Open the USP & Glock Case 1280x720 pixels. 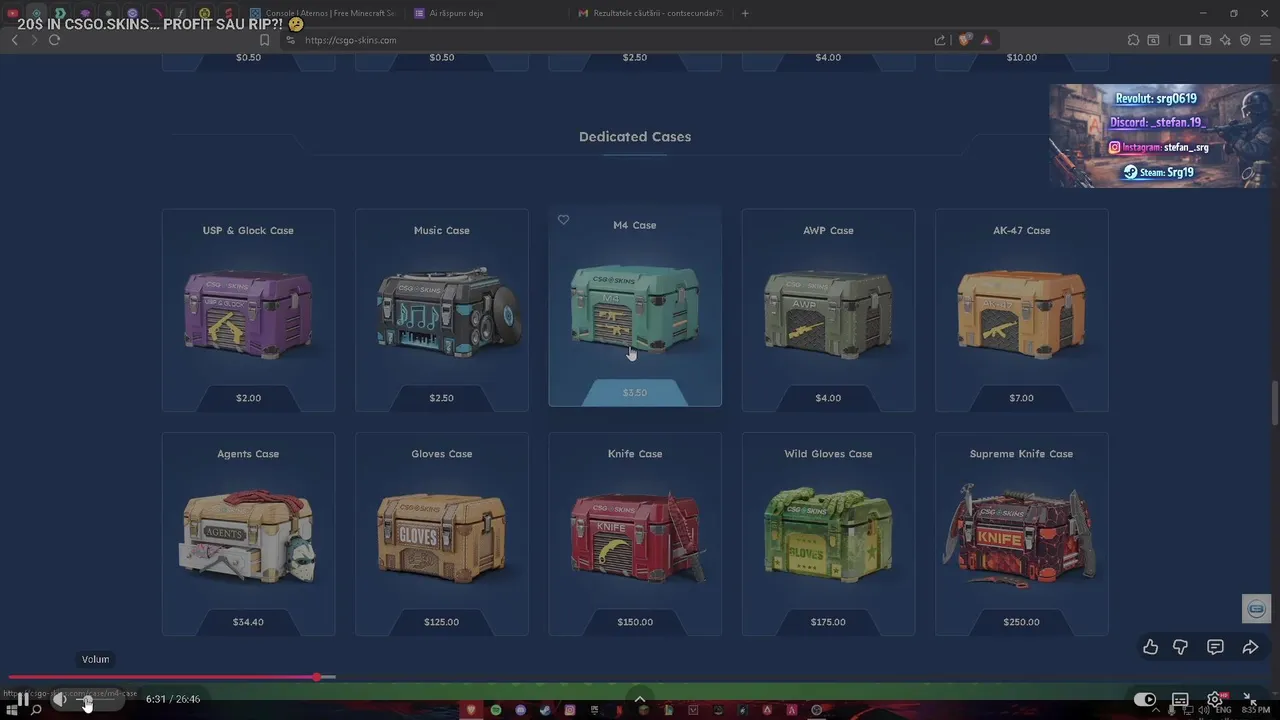tap(248, 310)
